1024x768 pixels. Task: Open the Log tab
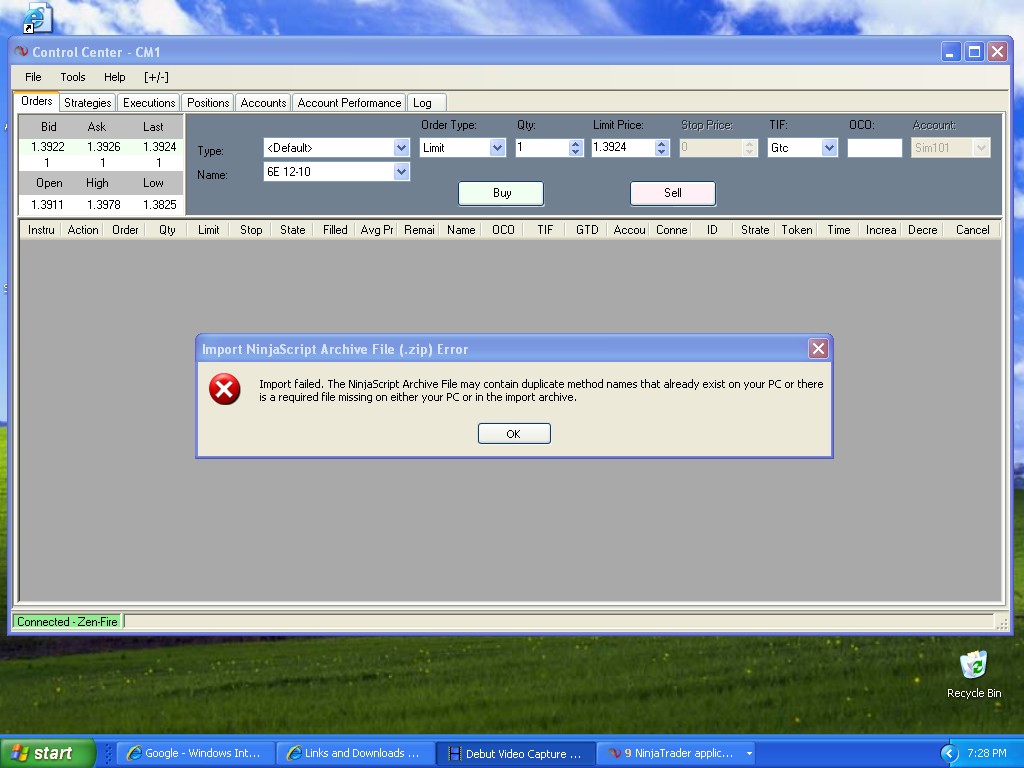[x=427, y=103]
